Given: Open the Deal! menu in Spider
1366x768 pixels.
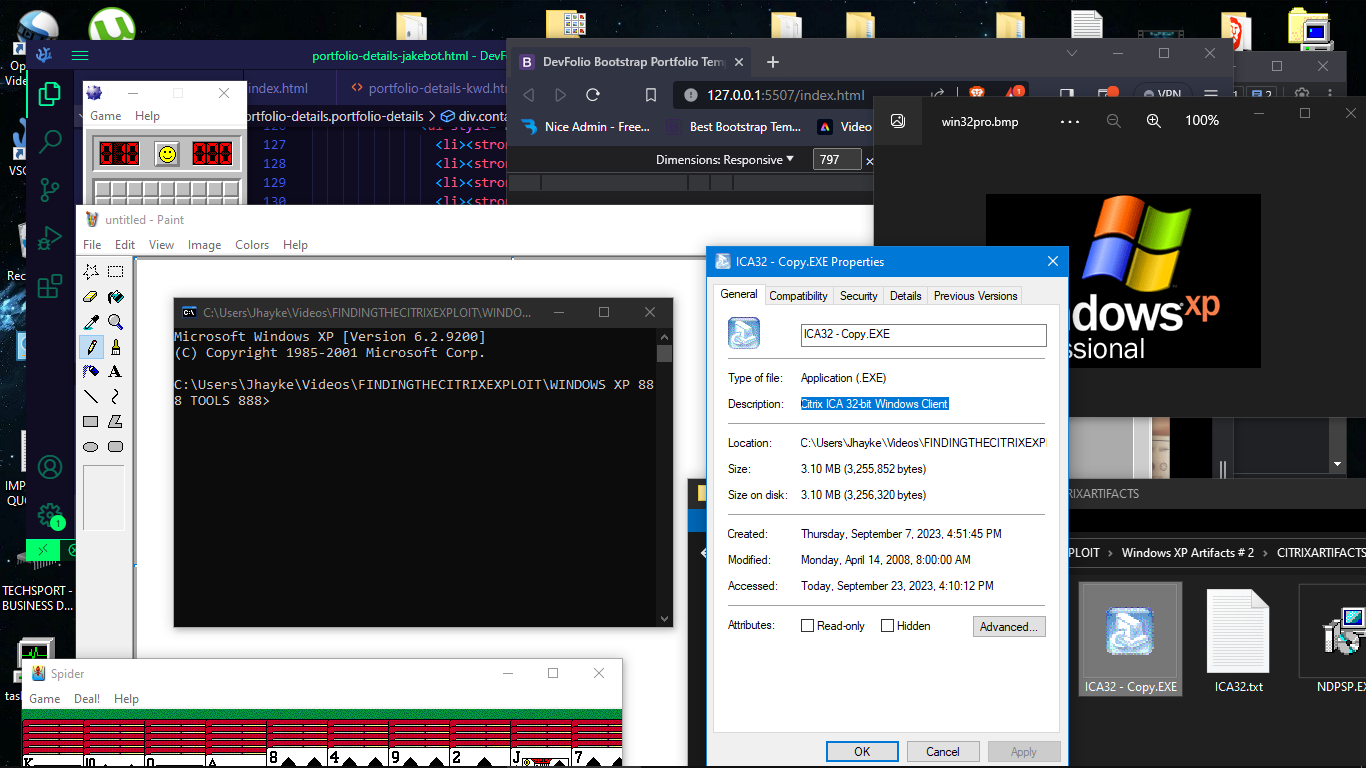Looking at the screenshot, I should click(87, 699).
